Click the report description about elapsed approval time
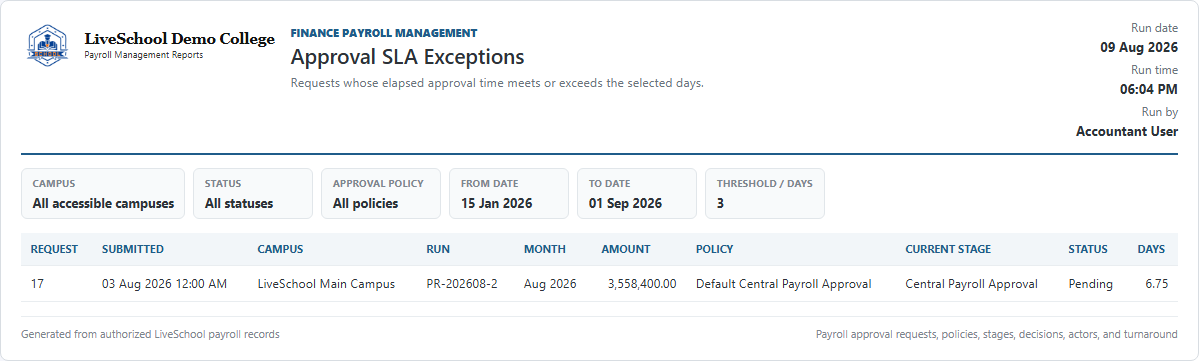 (x=497, y=83)
